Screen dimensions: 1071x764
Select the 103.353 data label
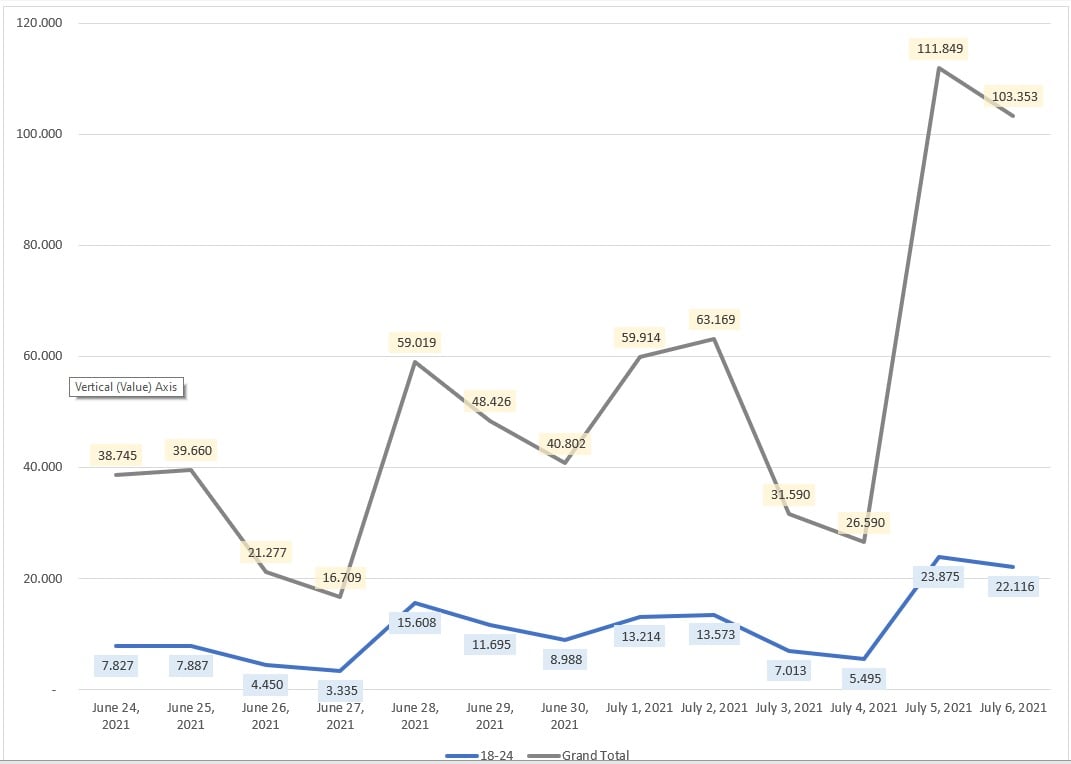point(1014,97)
